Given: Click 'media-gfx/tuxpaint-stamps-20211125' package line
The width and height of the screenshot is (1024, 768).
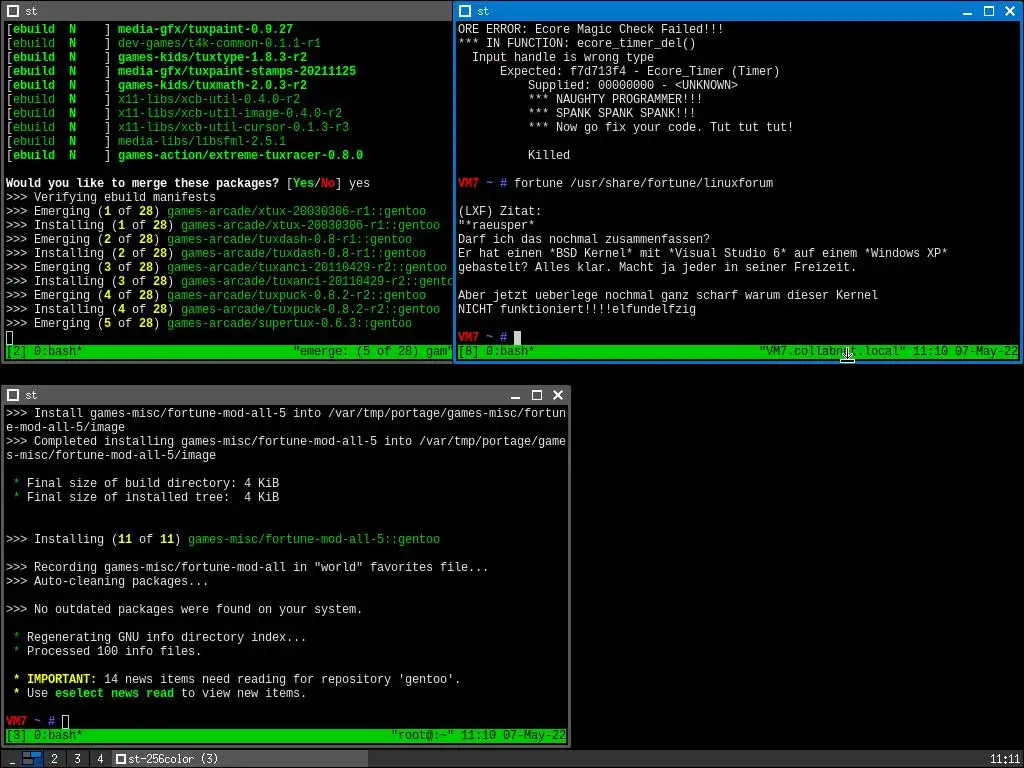Looking at the screenshot, I should (x=236, y=71).
